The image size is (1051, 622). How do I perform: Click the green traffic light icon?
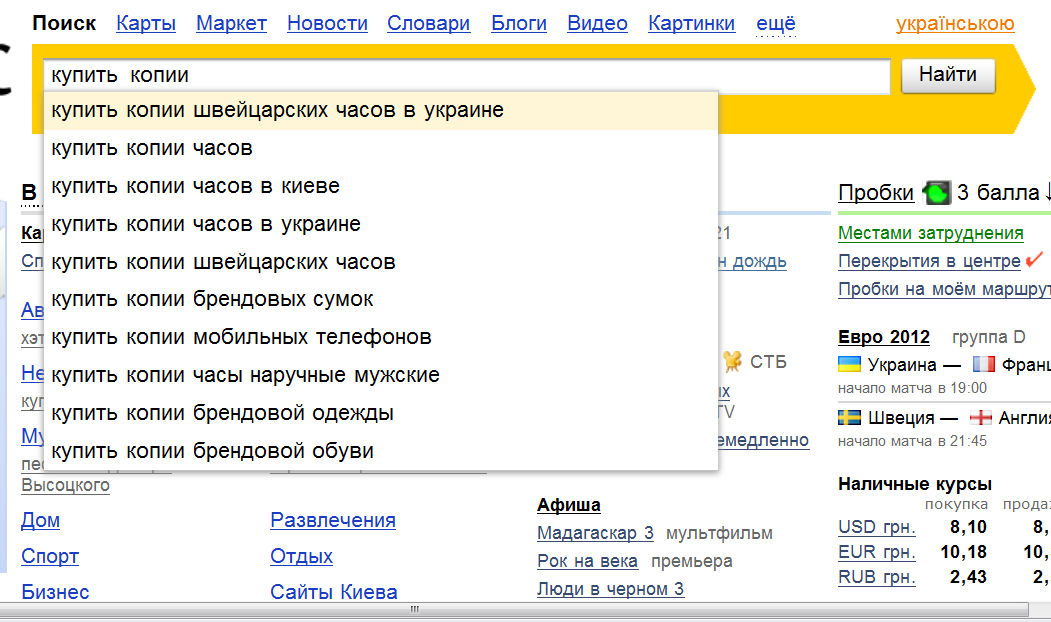coord(936,193)
